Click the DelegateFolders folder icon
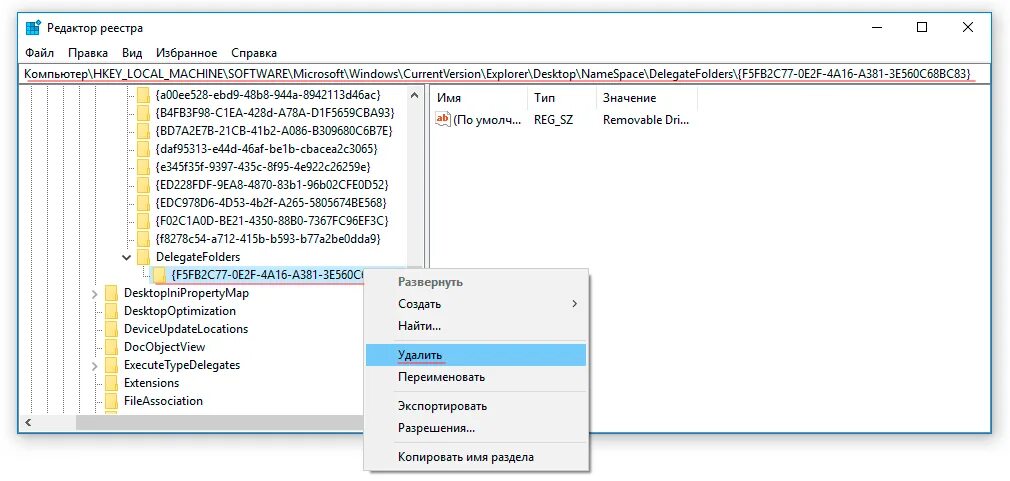 pos(143,257)
